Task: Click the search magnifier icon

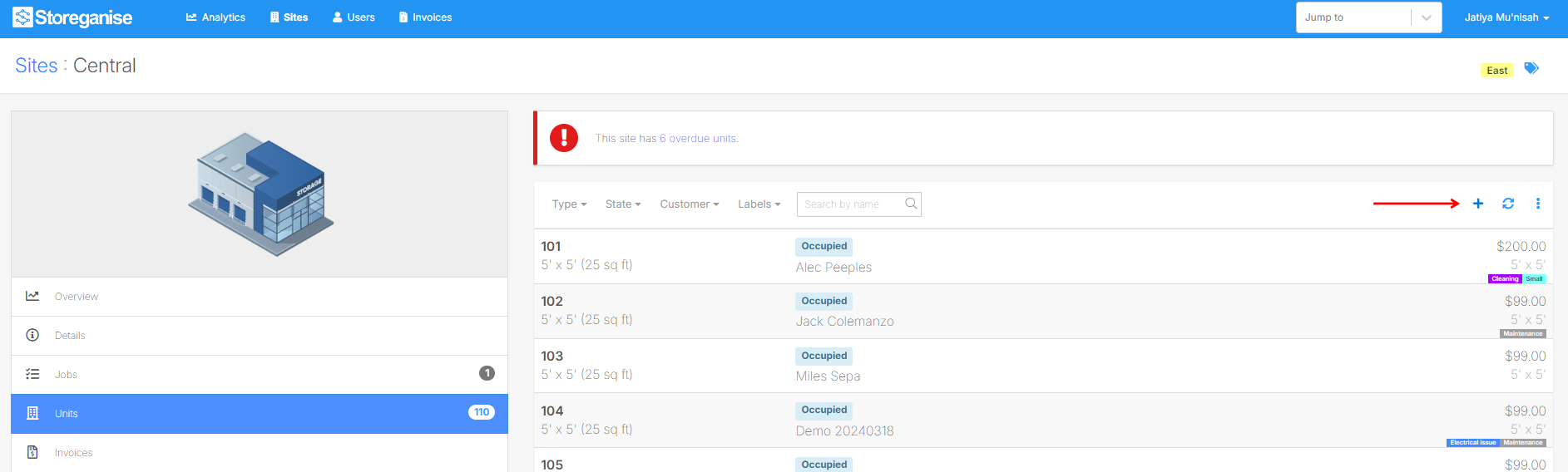Action: (911, 204)
